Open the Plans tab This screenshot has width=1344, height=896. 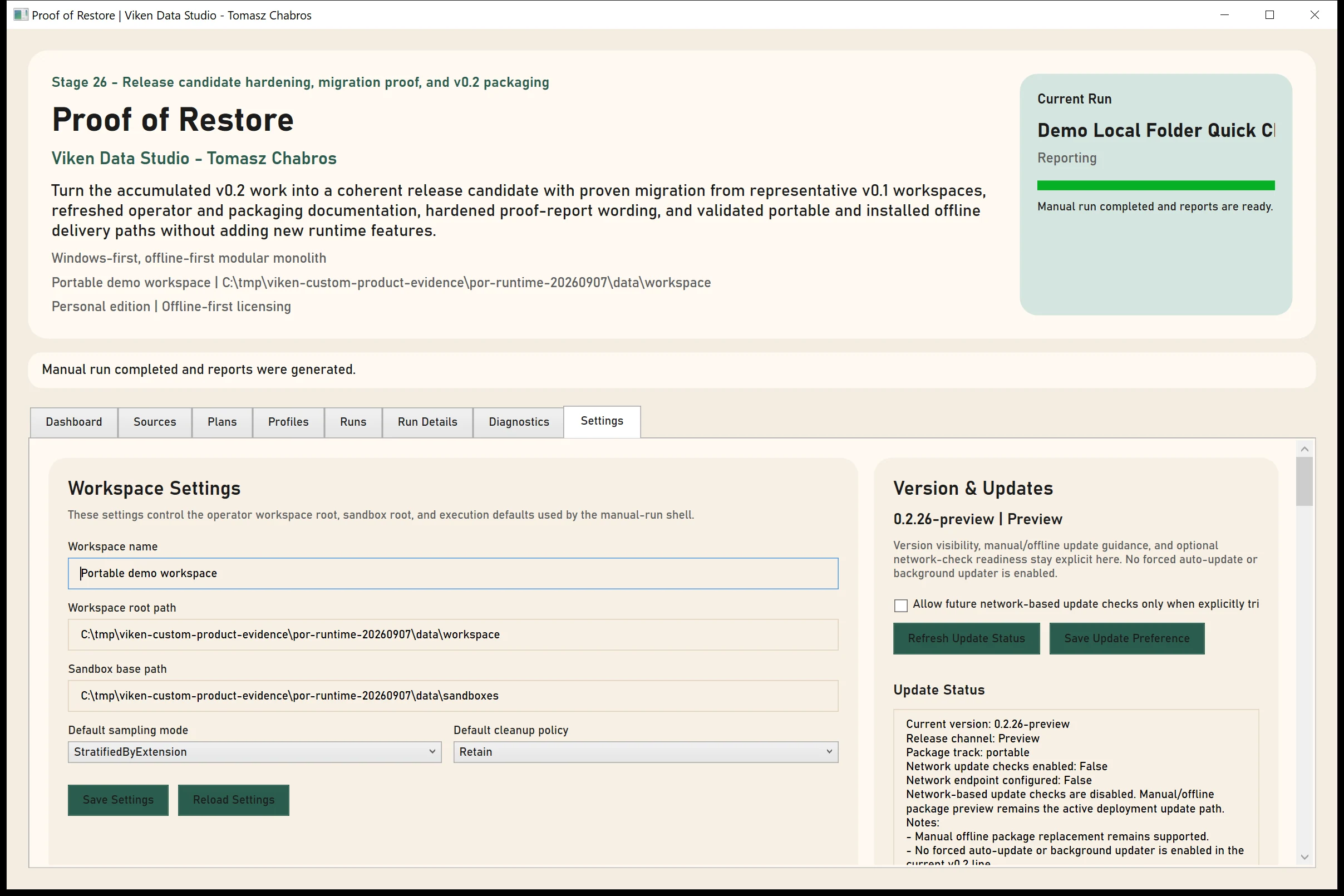pyautogui.click(x=222, y=422)
